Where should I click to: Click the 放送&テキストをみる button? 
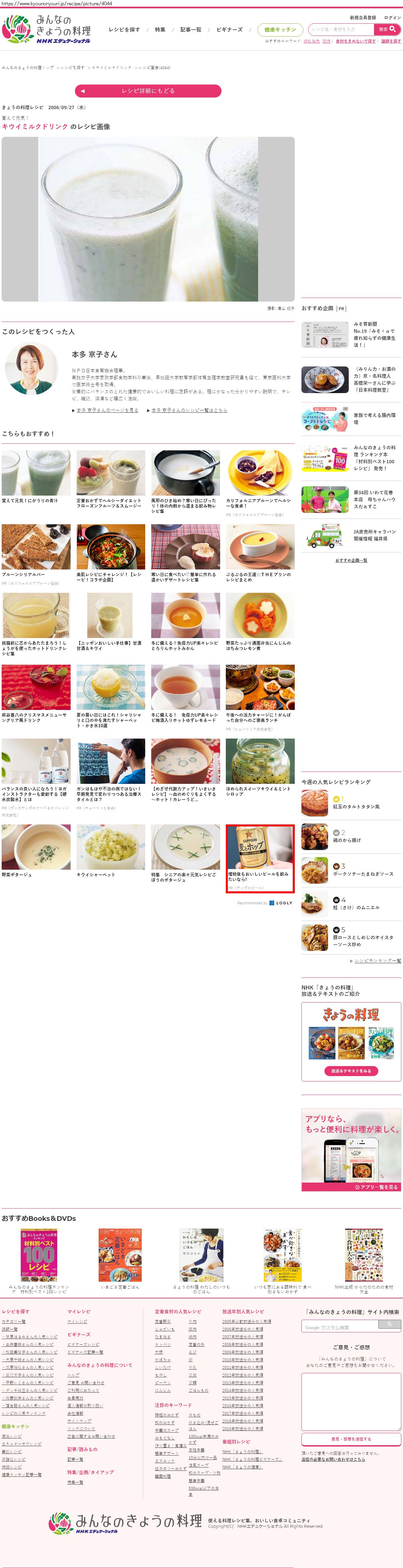tap(351, 1071)
